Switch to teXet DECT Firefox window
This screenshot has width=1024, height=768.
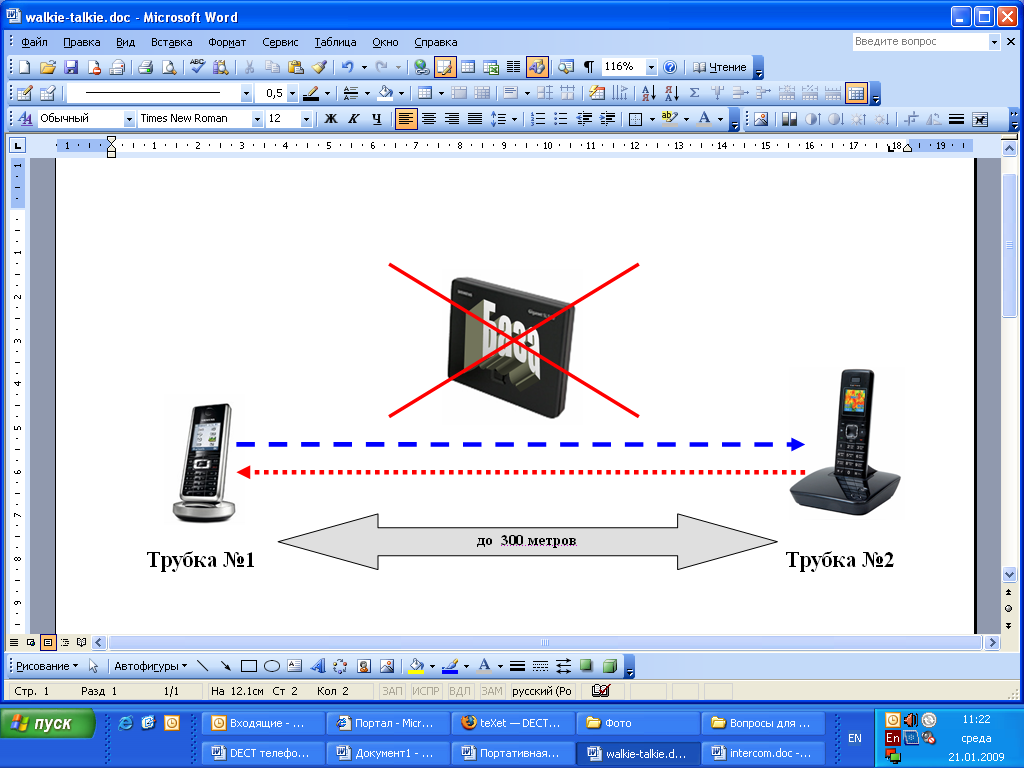pos(513,723)
